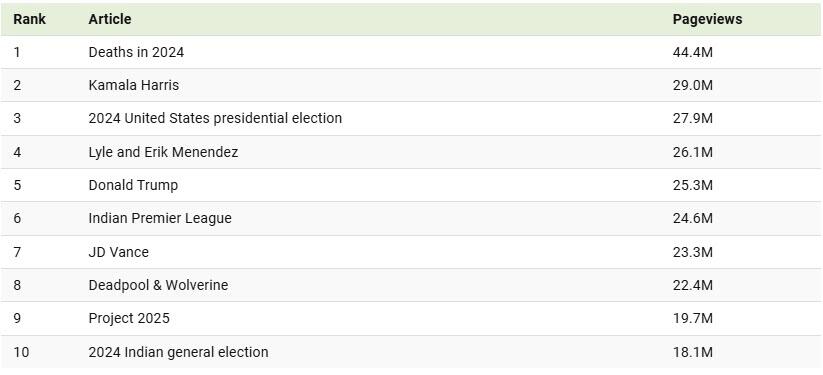The height and width of the screenshot is (375, 823).
Task: Select the Indian Premier League row
Action: click(x=412, y=218)
